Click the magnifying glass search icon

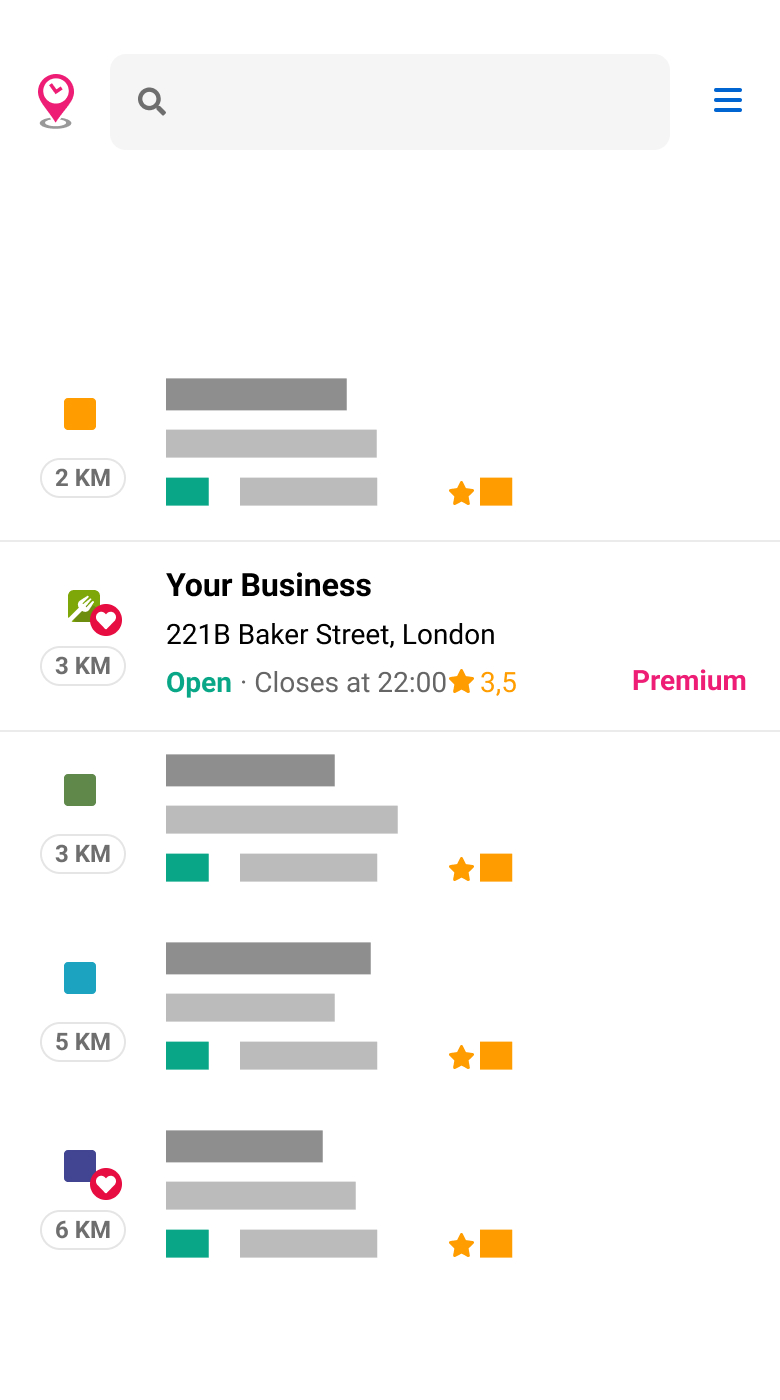tap(152, 101)
